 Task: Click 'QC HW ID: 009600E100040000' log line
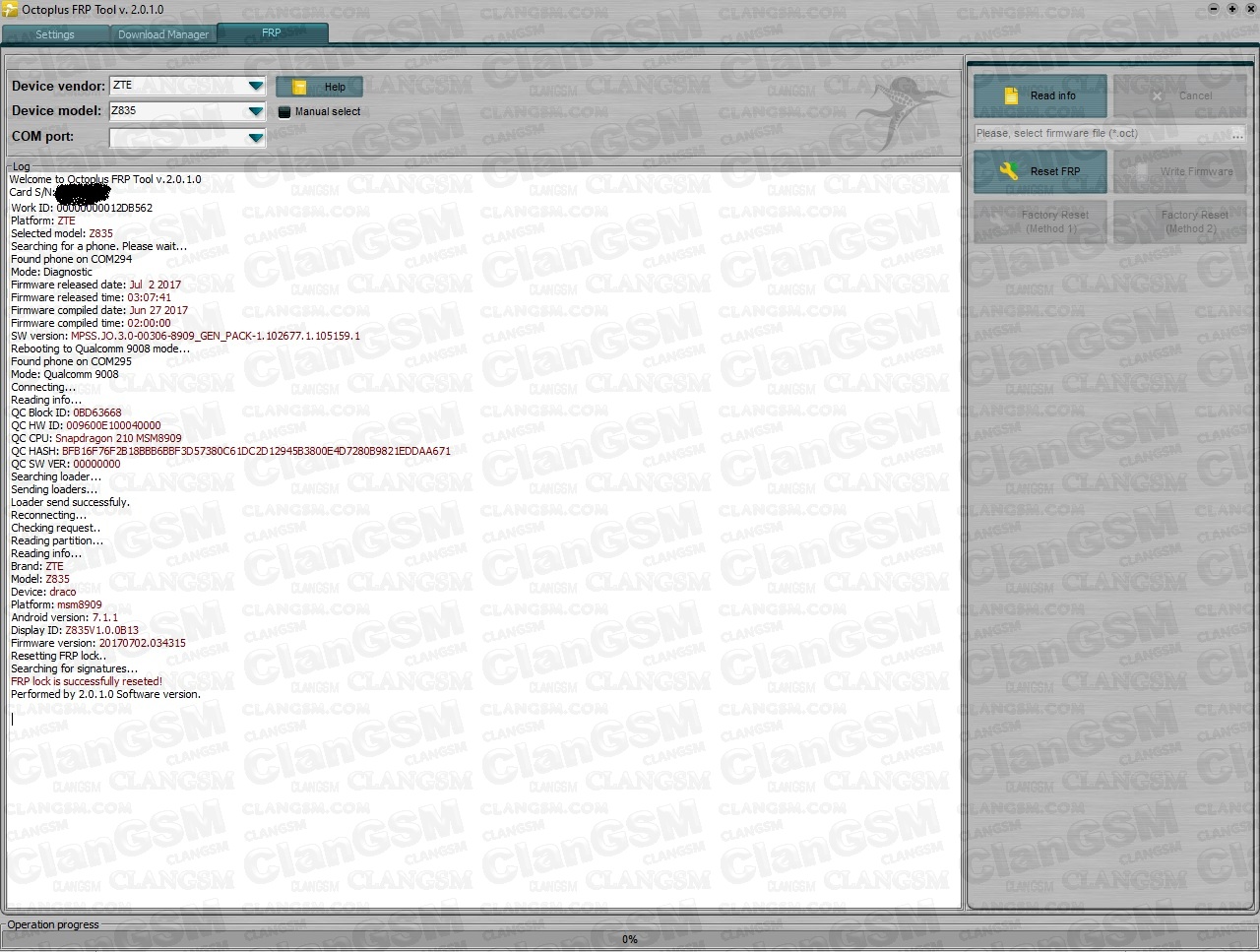click(x=86, y=425)
